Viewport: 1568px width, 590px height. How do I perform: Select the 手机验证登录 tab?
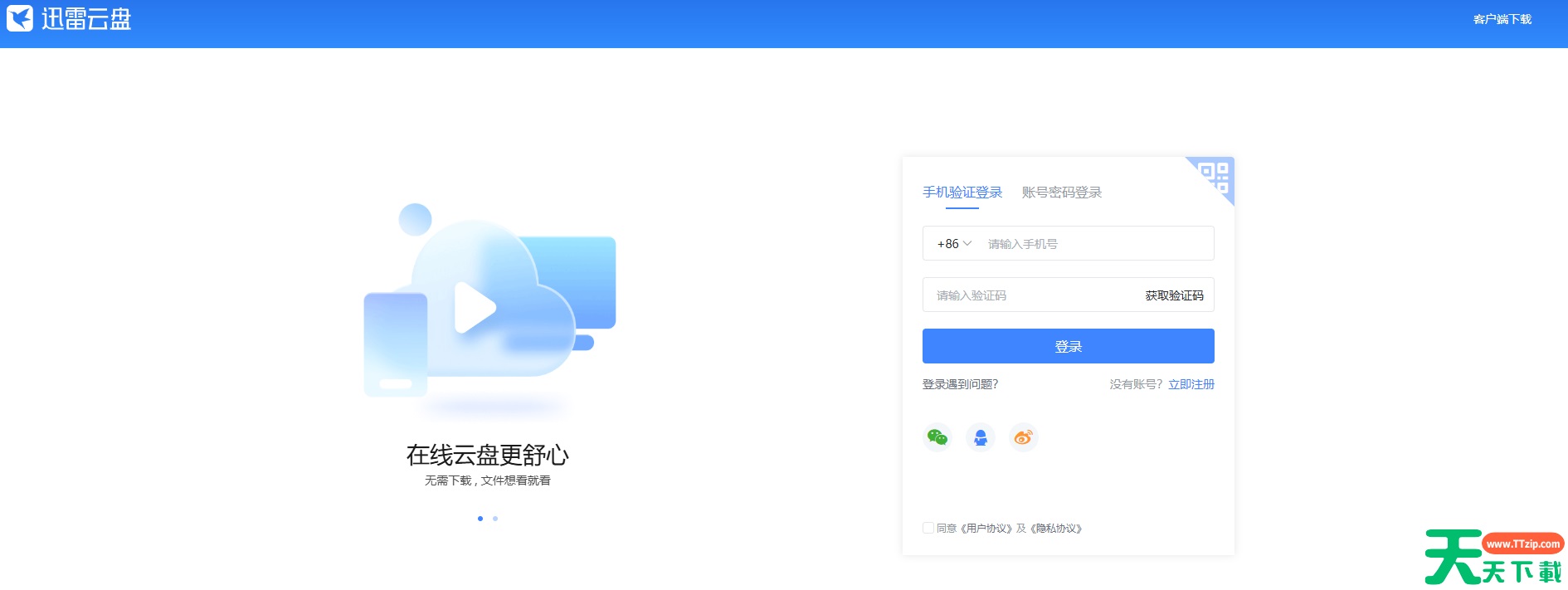point(962,193)
